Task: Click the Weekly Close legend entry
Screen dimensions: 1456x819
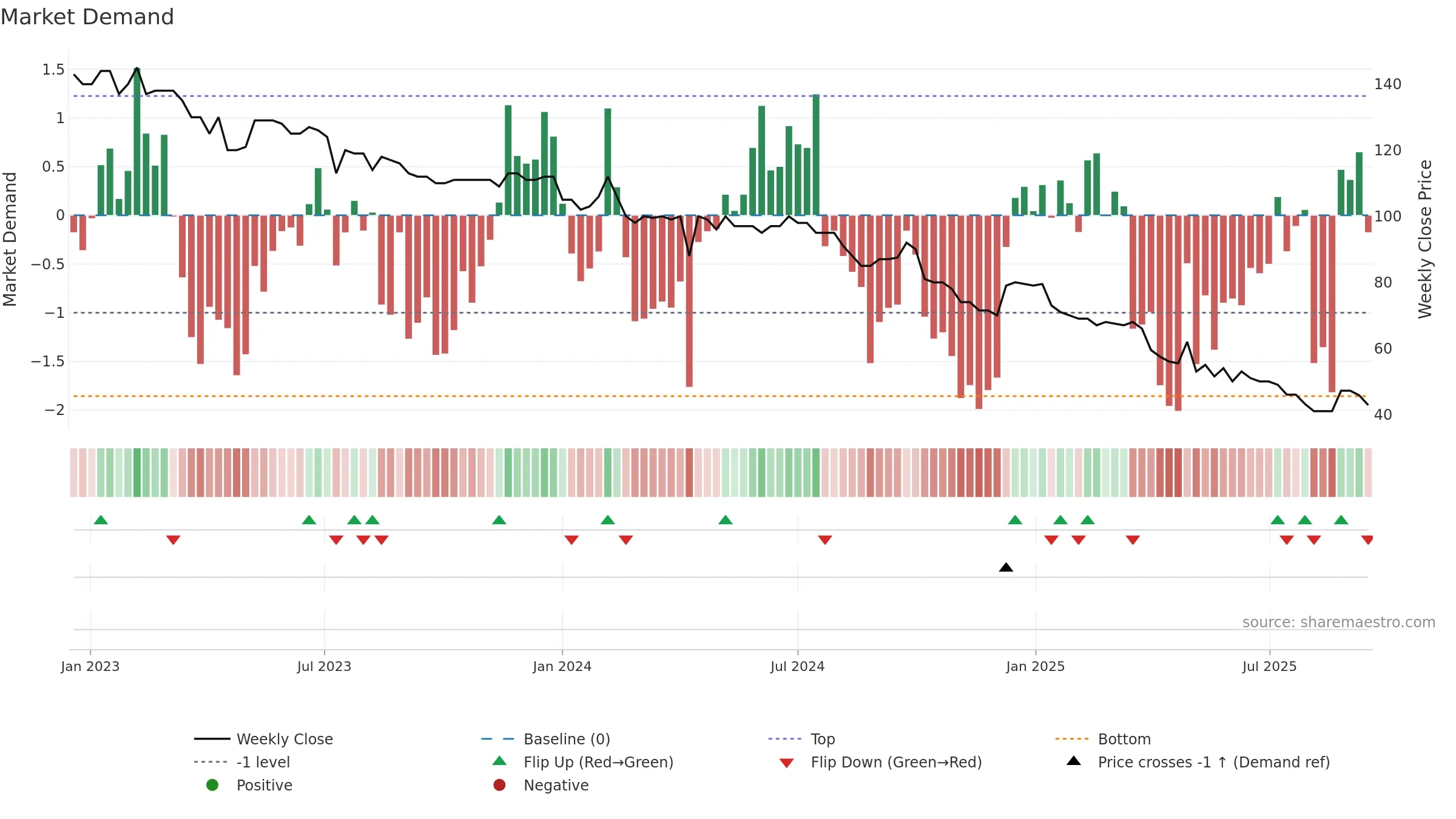Action: click(x=264, y=739)
